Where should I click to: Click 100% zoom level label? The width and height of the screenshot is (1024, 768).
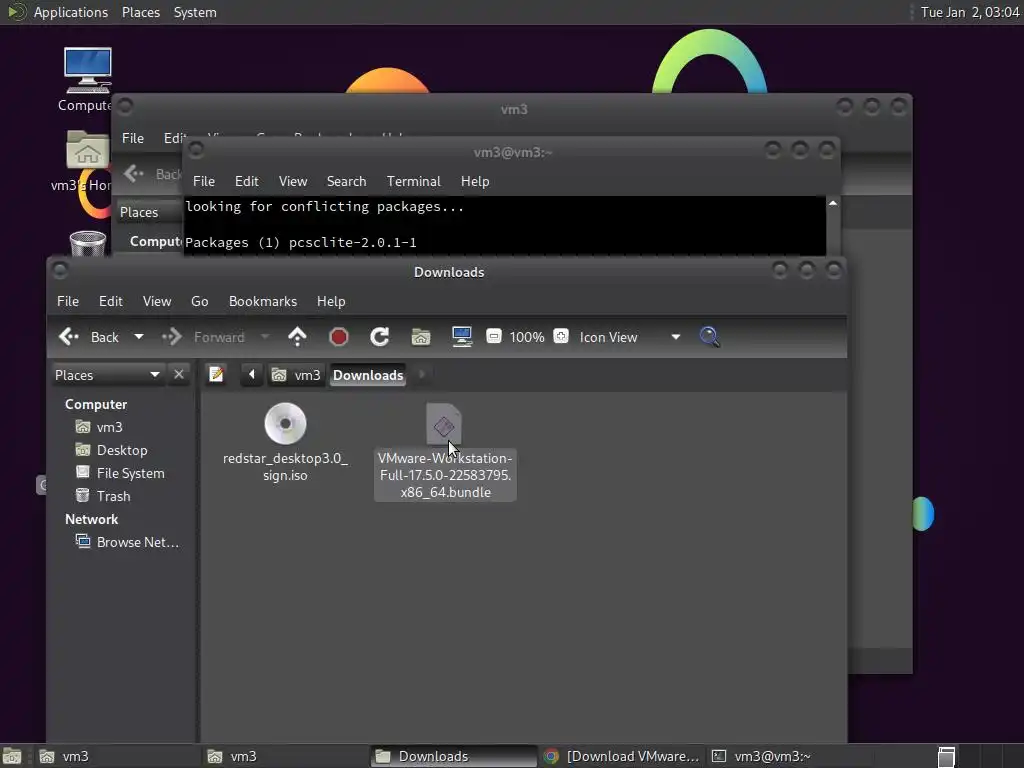click(x=526, y=337)
